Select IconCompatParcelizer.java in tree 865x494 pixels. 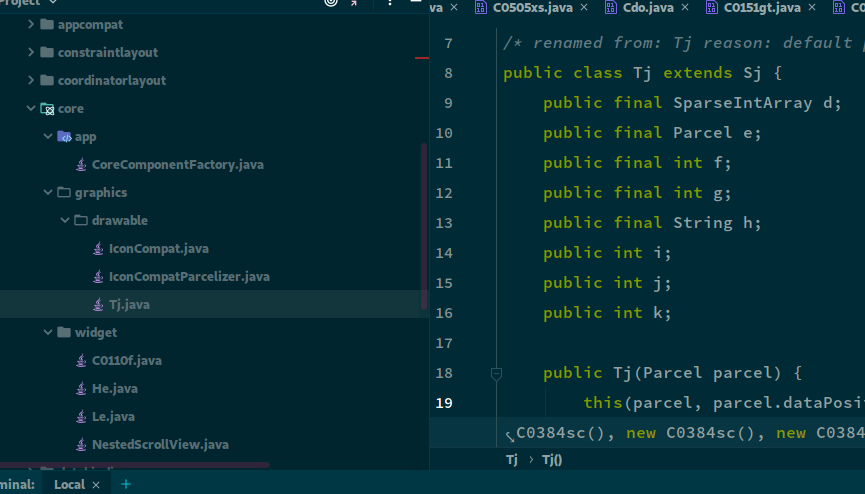click(189, 277)
